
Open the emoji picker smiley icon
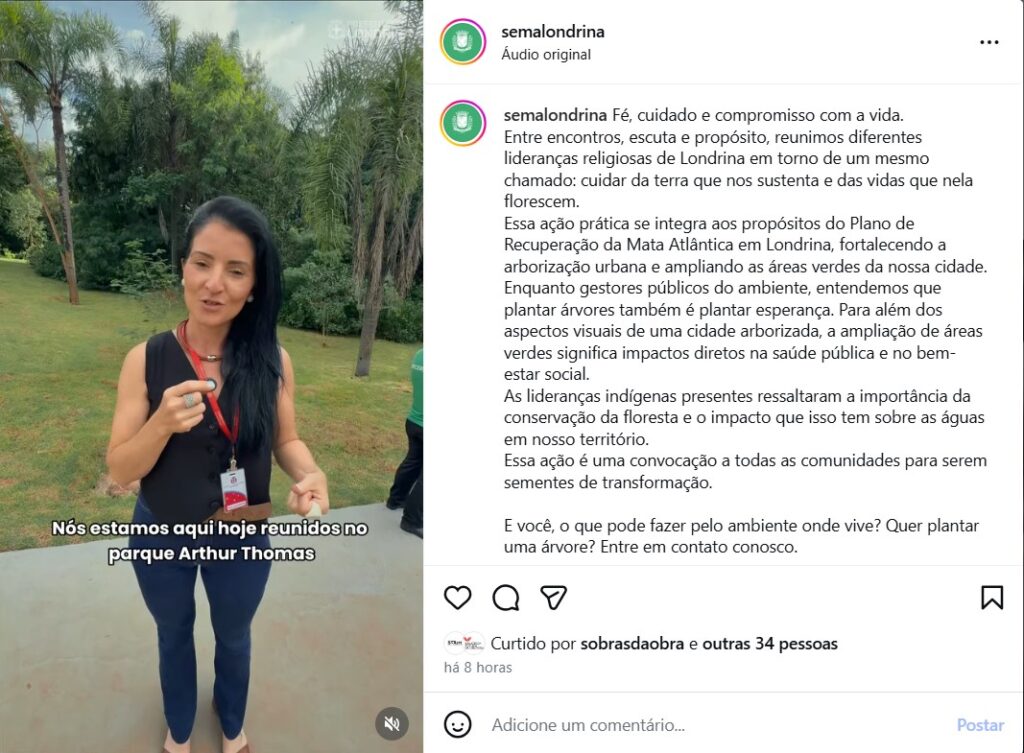[x=457, y=724]
